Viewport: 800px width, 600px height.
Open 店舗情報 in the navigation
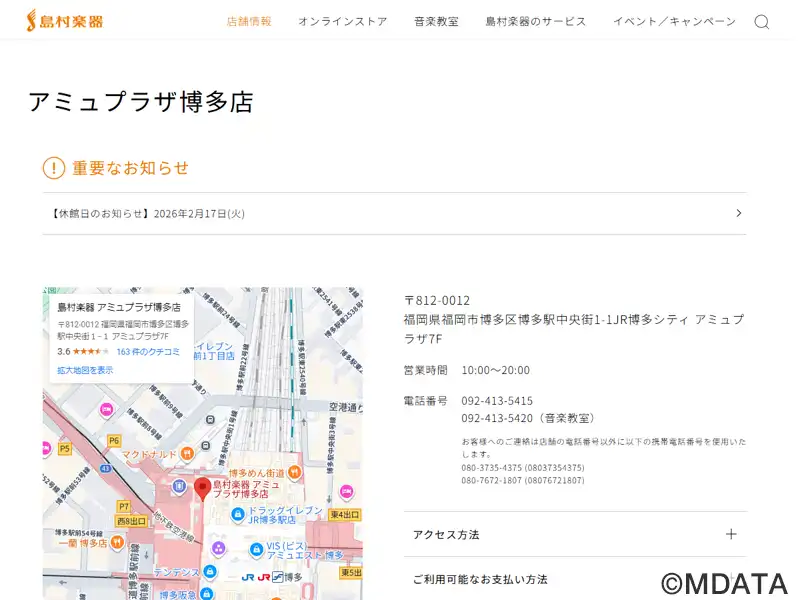pyautogui.click(x=249, y=21)
